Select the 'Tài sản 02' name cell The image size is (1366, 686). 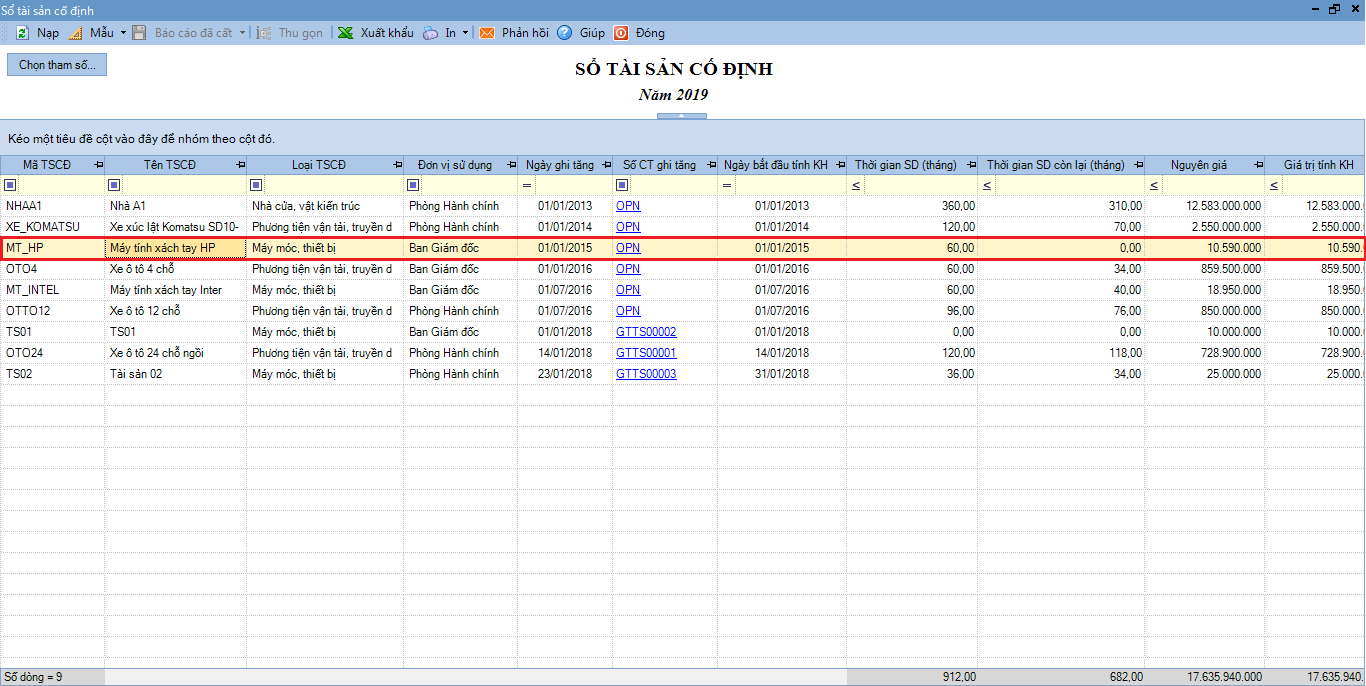pyautogui.click(x=175, y=374)
